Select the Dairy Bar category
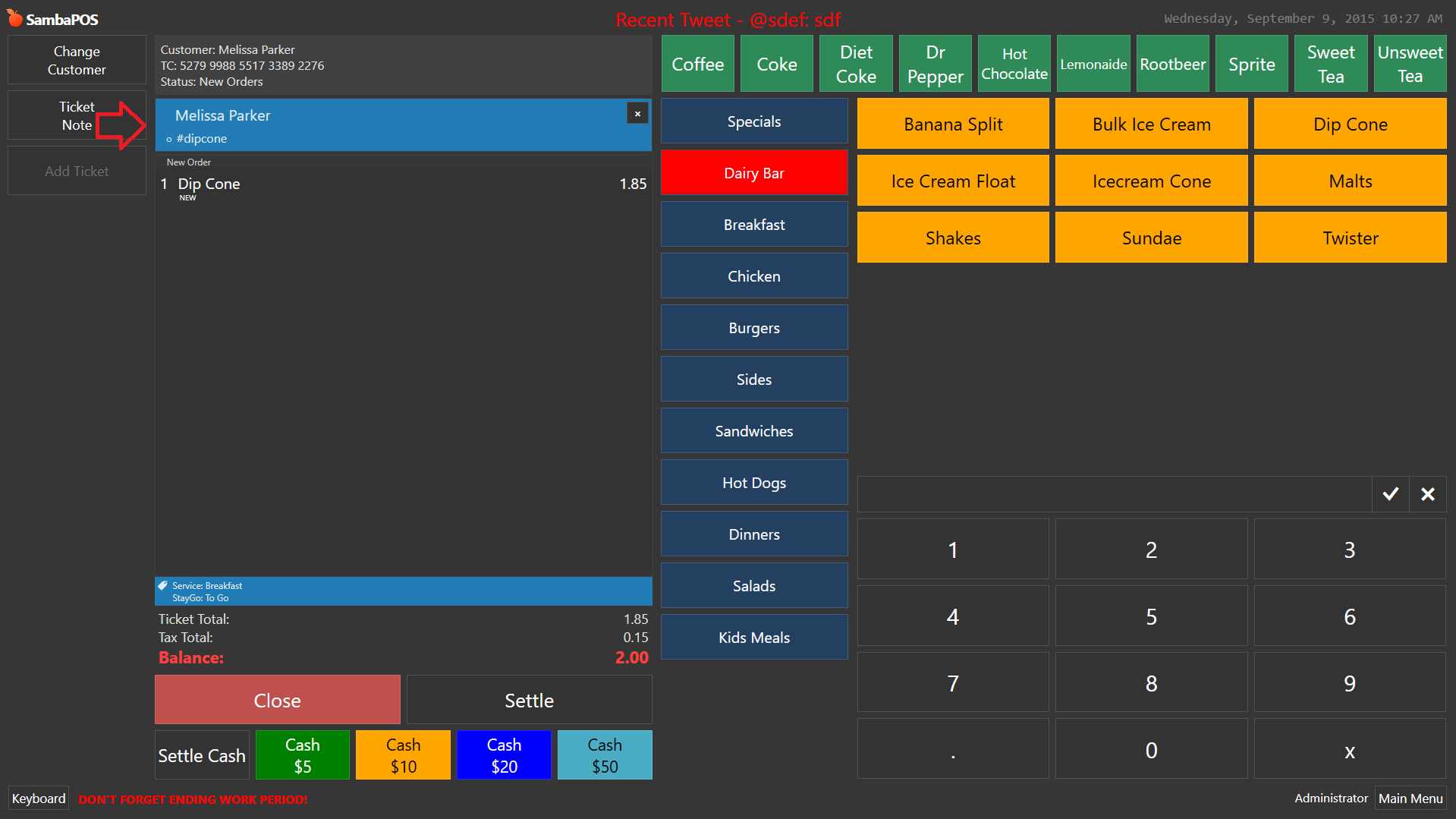The image size is (1456, 819). tap(754, 173)
